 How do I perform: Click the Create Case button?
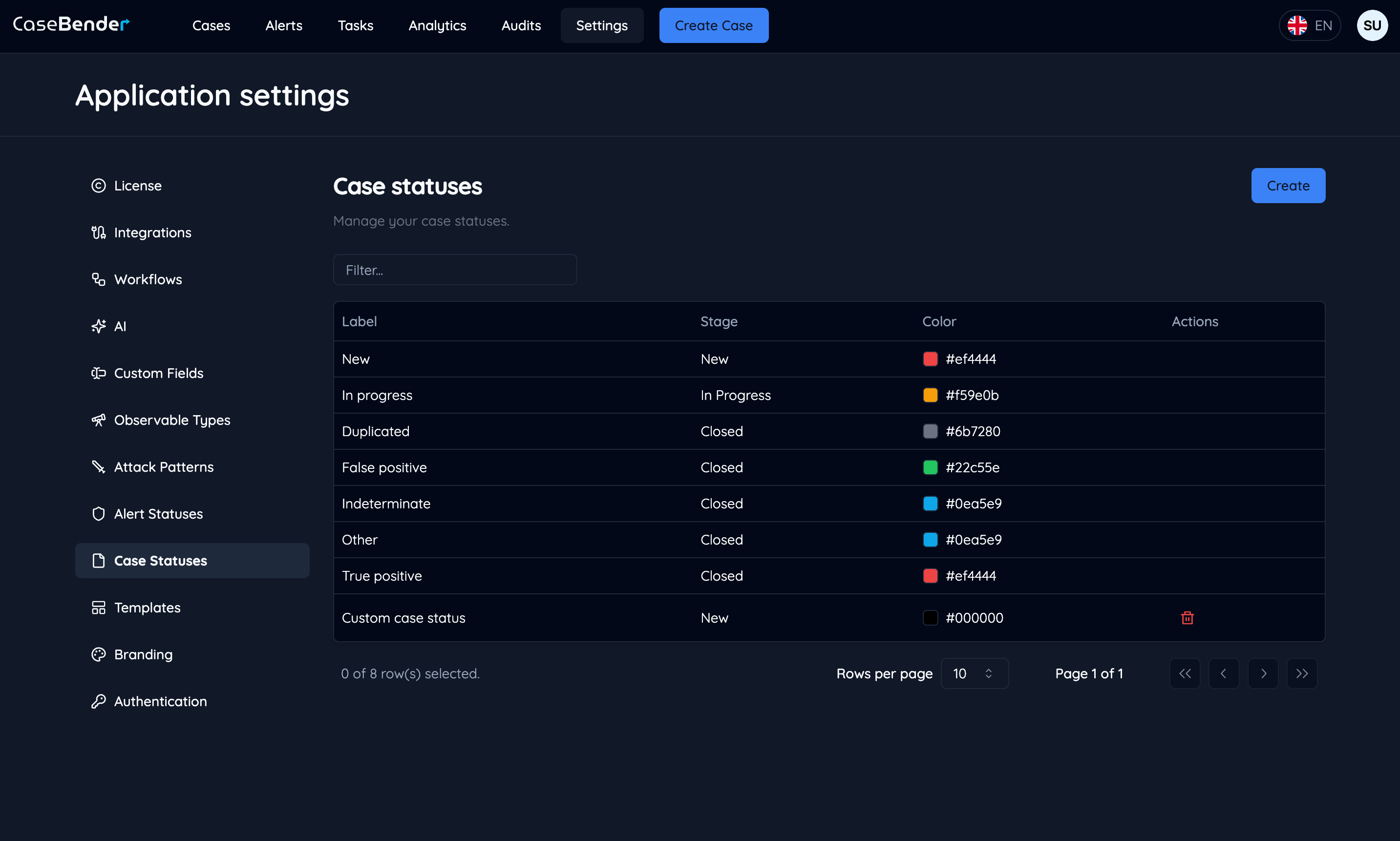(x=714, y=25)
